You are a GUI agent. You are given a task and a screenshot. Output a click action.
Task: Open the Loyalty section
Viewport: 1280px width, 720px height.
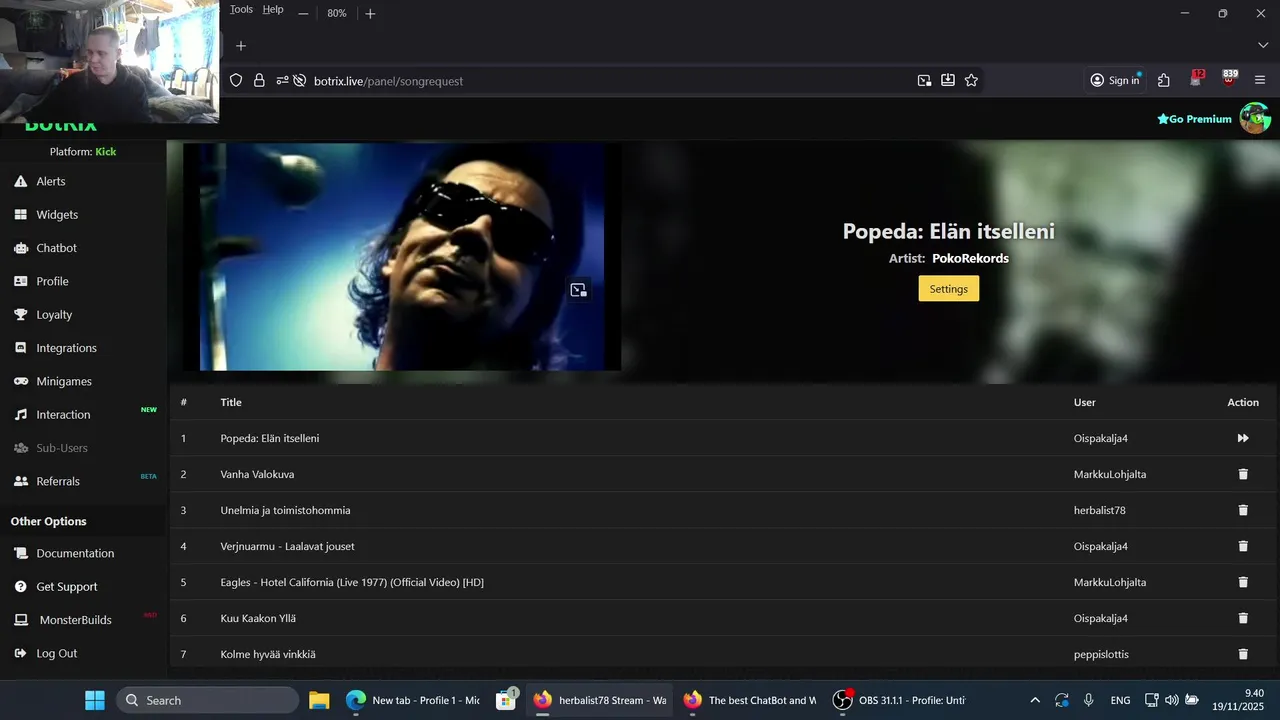click(x=54, y=314)
